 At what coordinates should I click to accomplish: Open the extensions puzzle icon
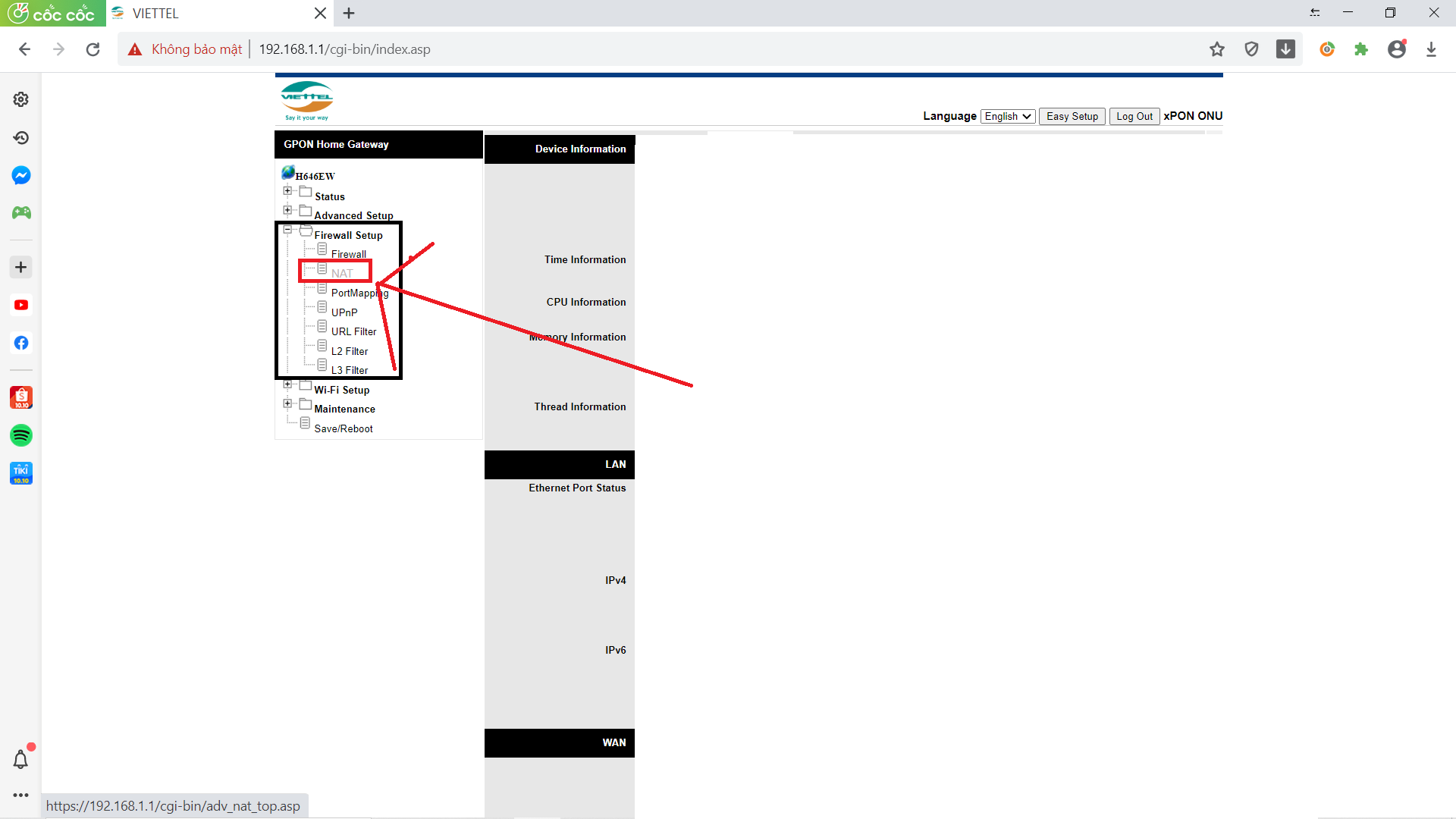(x=1361, y=49)
